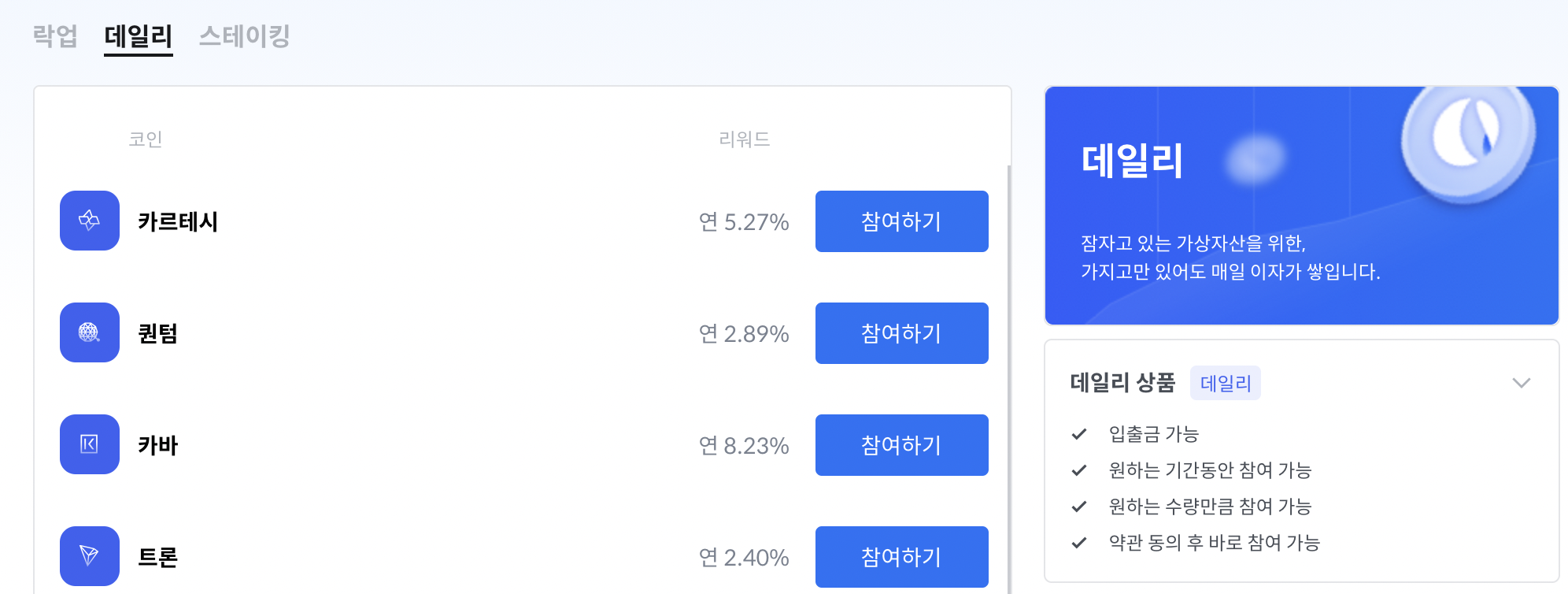Select the 카바 (Kava) coin icon

[x=89, y=445]
